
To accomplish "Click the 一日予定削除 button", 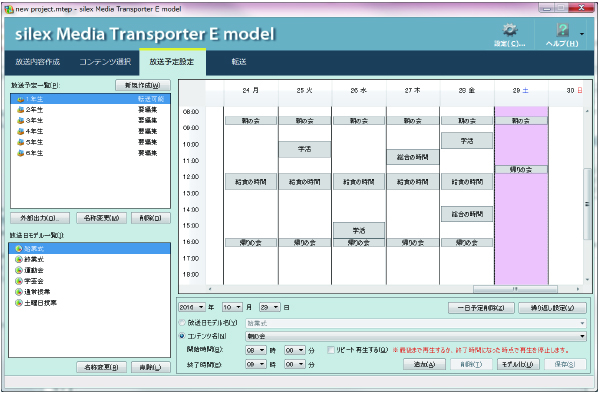I will click(x=481, y=308).
